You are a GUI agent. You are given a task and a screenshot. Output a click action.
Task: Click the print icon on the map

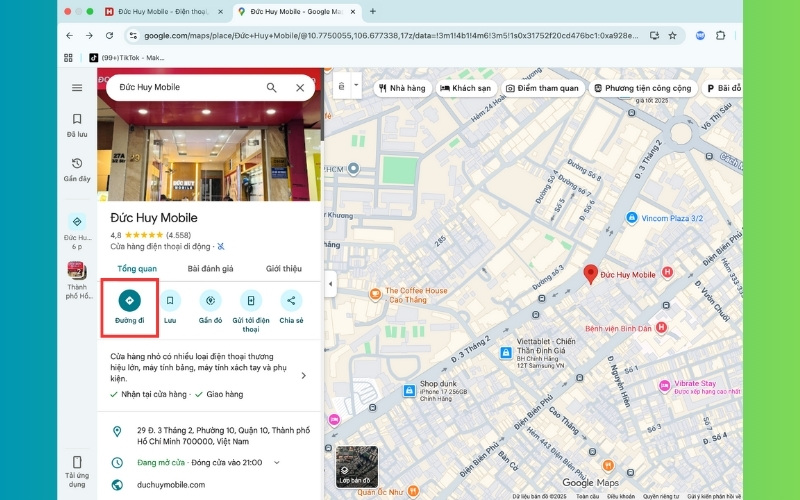point(341,86)
